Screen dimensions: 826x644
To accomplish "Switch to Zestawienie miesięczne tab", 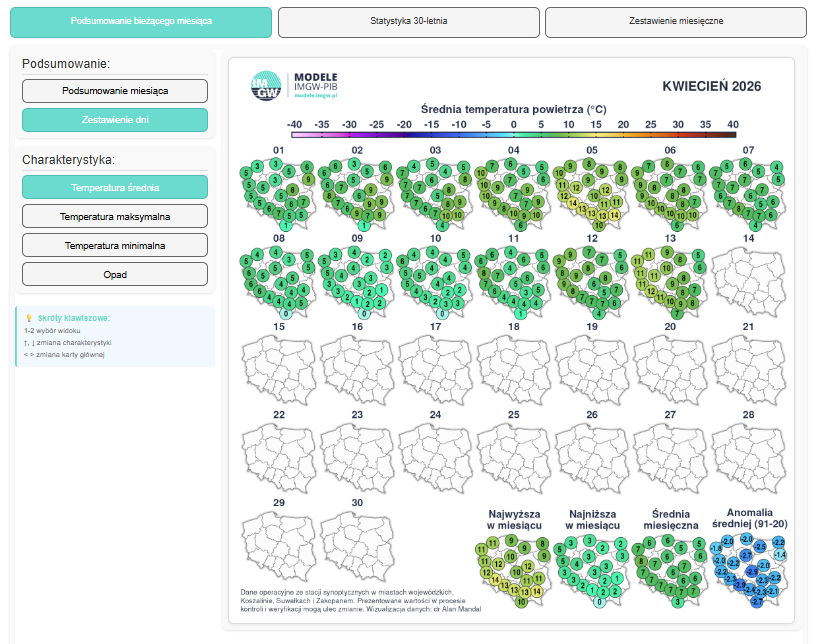I will [675, 21].
